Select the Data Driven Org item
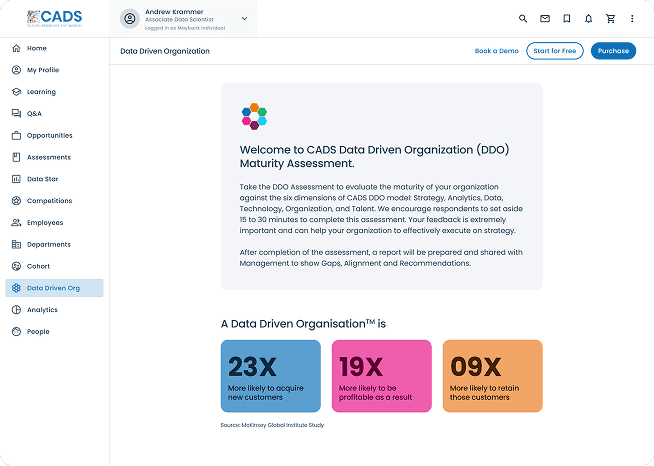 coord(54,288)
